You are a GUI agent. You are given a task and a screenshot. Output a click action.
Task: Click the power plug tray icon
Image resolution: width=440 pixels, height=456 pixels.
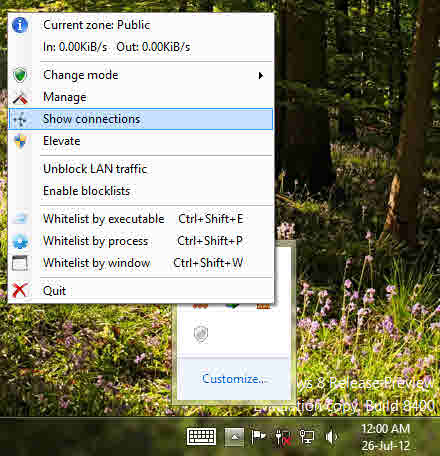pos(283,437)
